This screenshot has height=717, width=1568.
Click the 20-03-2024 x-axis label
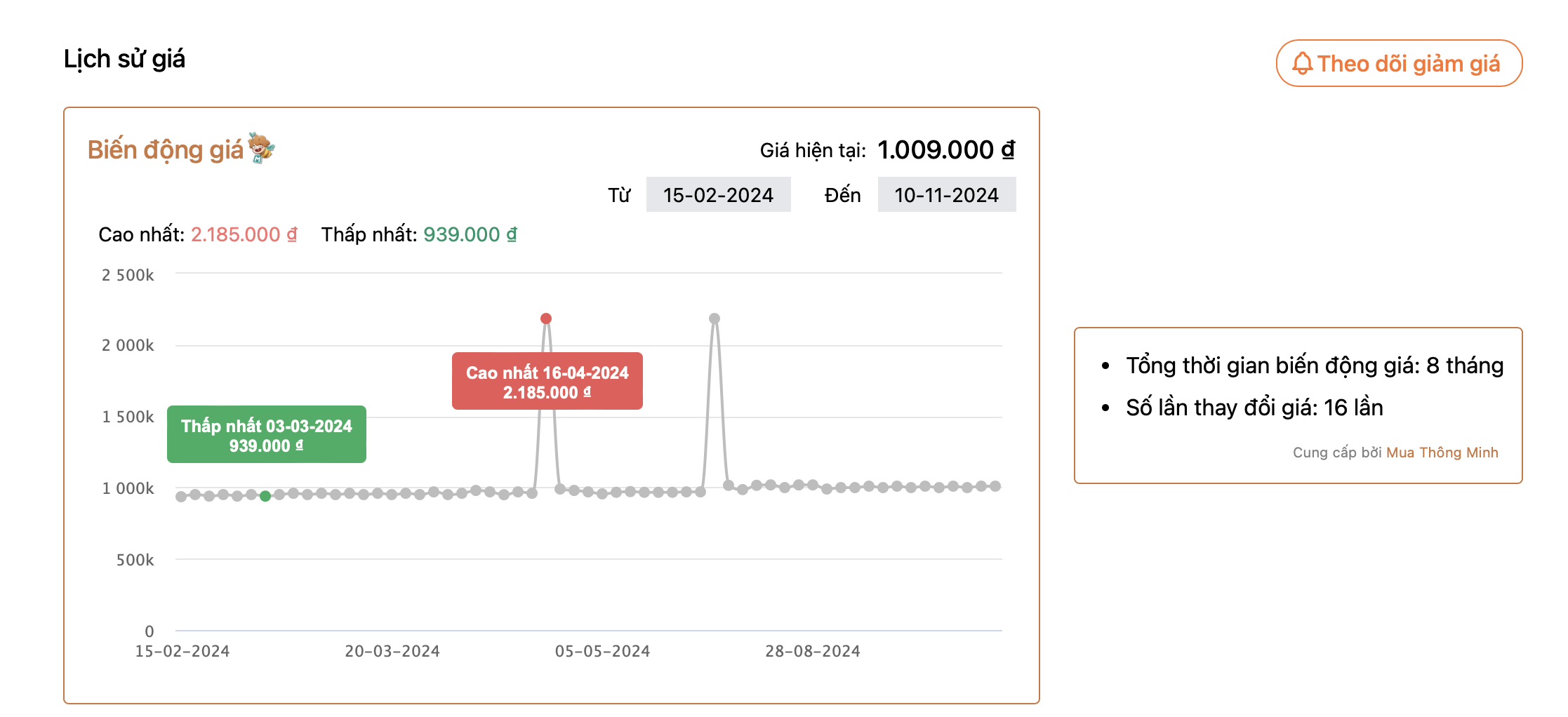tap(392, 651)
